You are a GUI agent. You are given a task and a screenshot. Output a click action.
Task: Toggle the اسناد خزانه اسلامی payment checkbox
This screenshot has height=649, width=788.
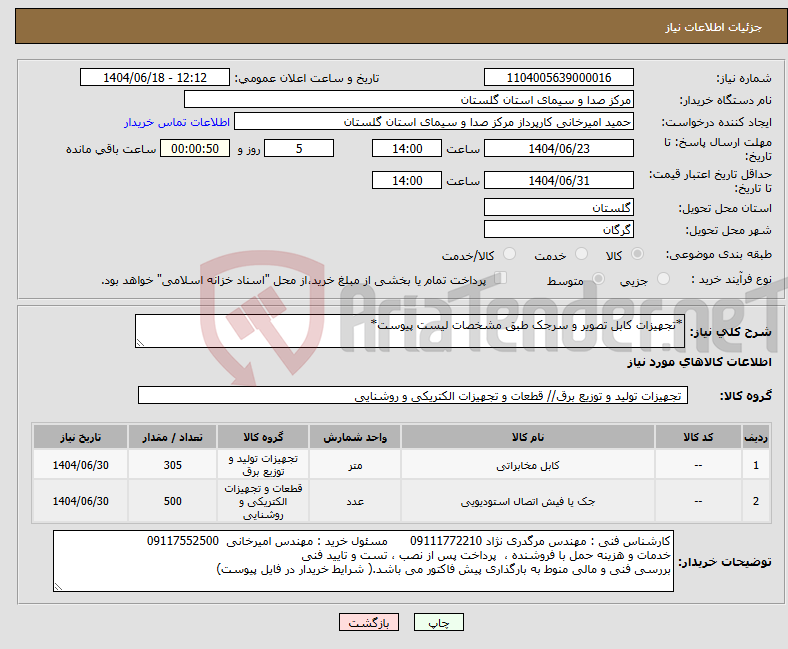[501, 277]
